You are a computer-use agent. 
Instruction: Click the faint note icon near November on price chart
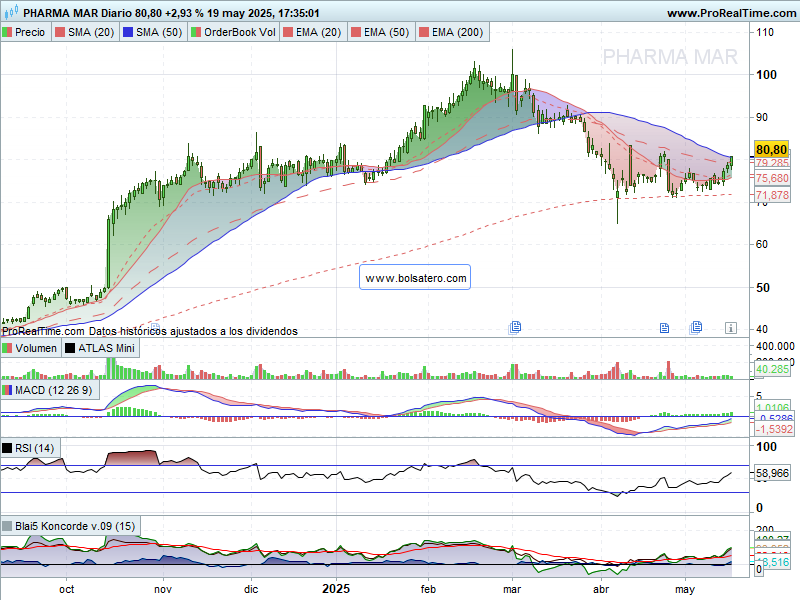(156, 327)
